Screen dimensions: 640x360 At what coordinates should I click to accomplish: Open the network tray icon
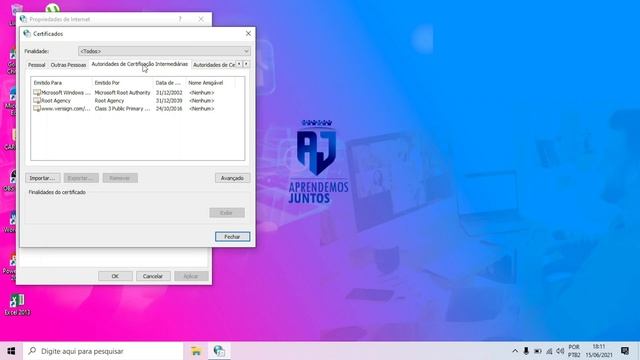click(549, 351)
